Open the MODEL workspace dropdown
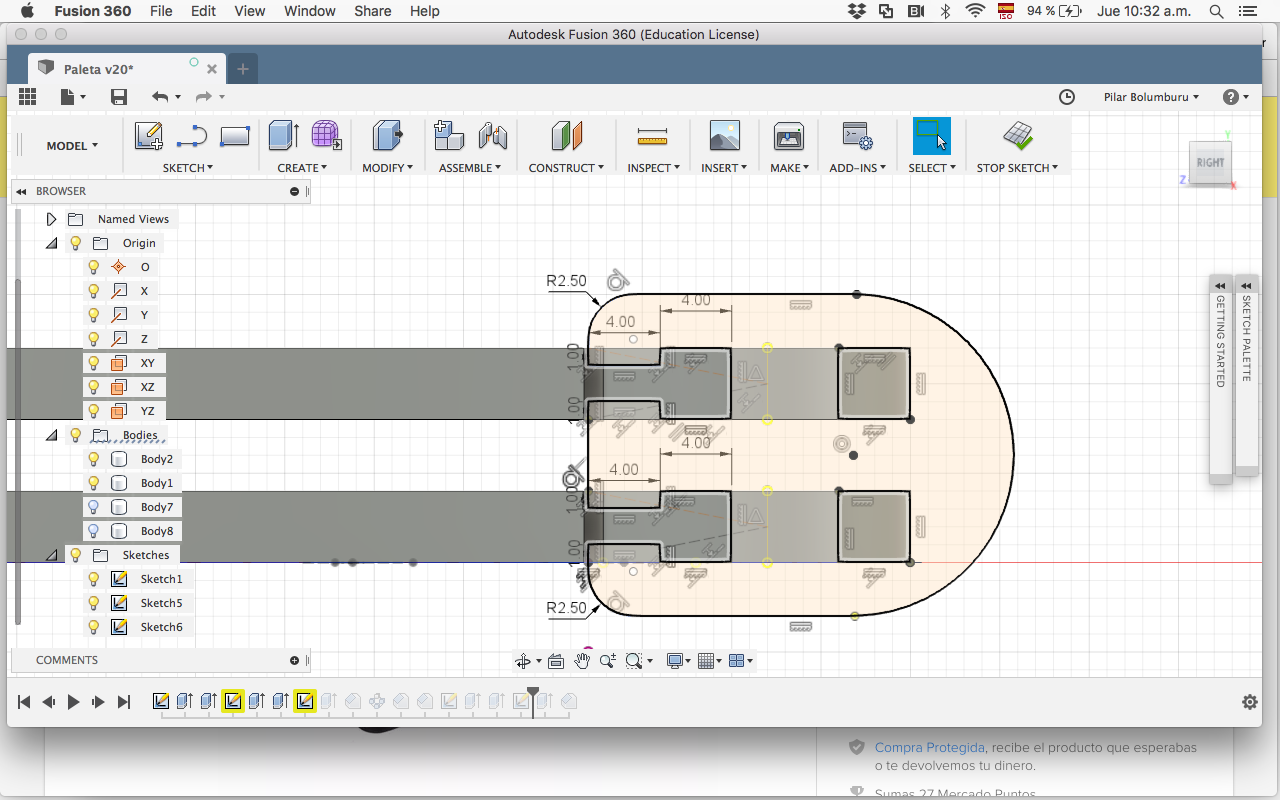This screenshot has height=800, width=1280. pos(72,146)
